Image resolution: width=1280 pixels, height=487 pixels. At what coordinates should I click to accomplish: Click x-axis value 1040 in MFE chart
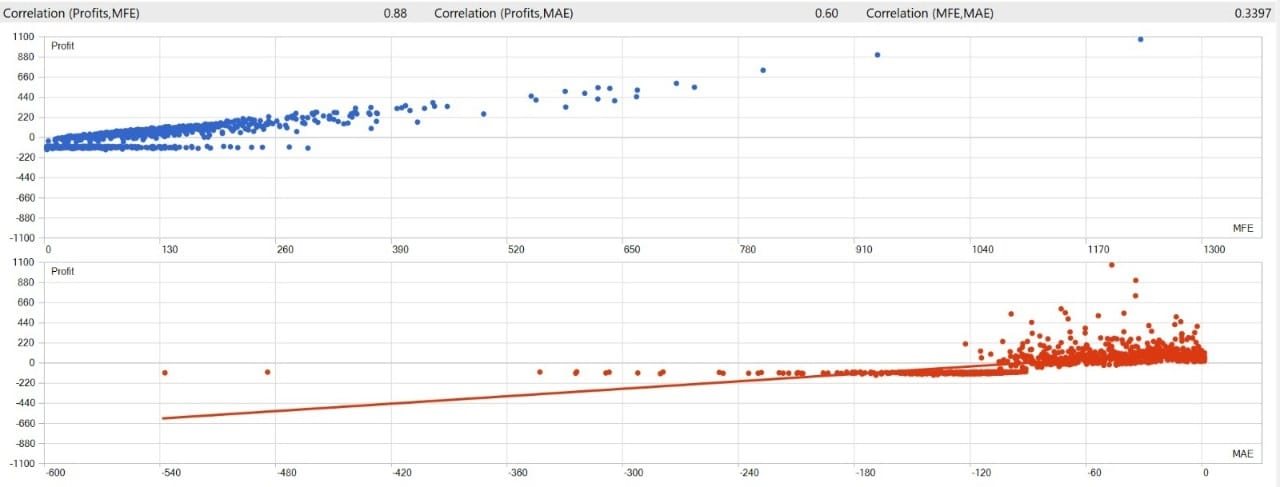coord(982,248)
